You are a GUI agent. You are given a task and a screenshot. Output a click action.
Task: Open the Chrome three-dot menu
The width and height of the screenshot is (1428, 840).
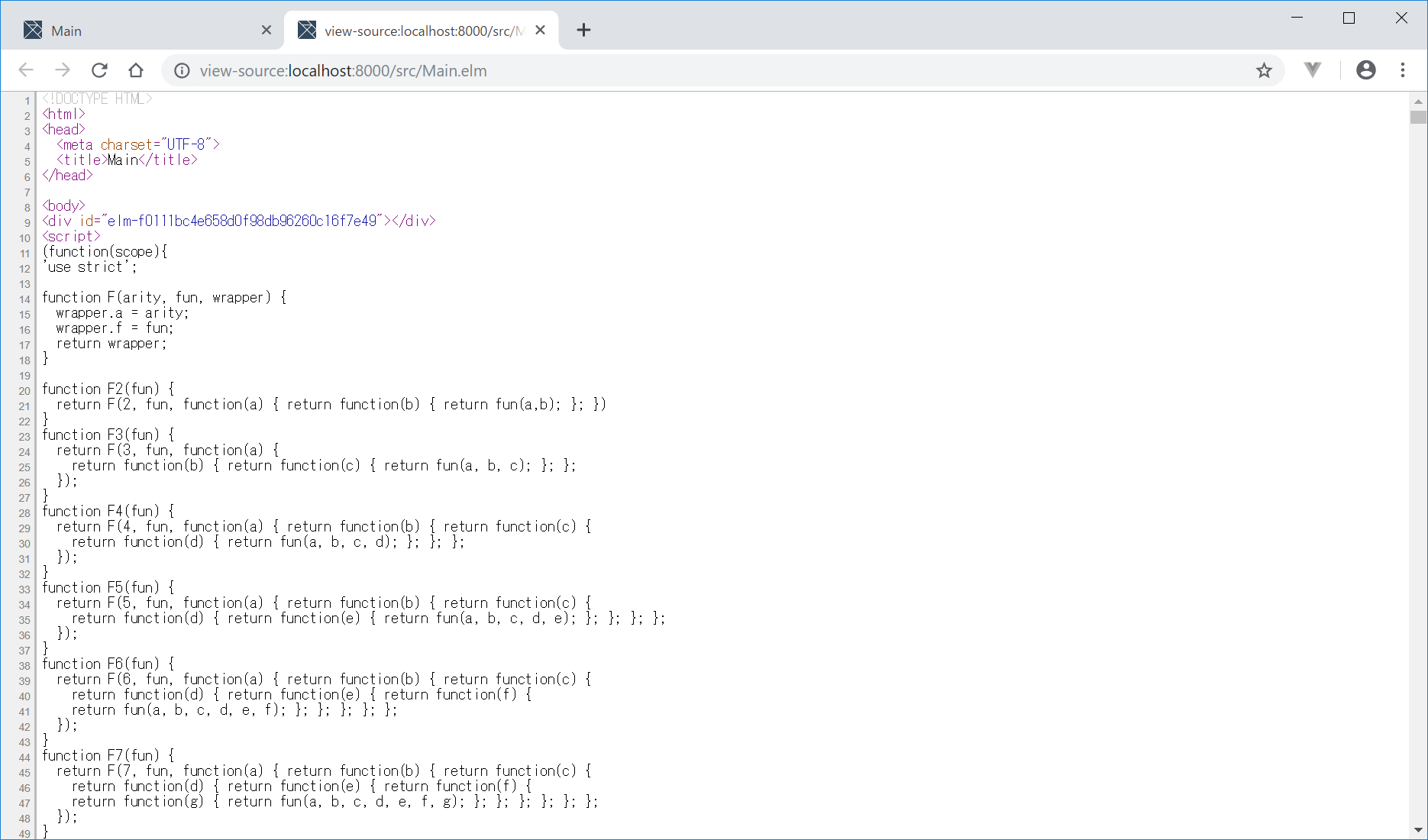[1403, 70]
